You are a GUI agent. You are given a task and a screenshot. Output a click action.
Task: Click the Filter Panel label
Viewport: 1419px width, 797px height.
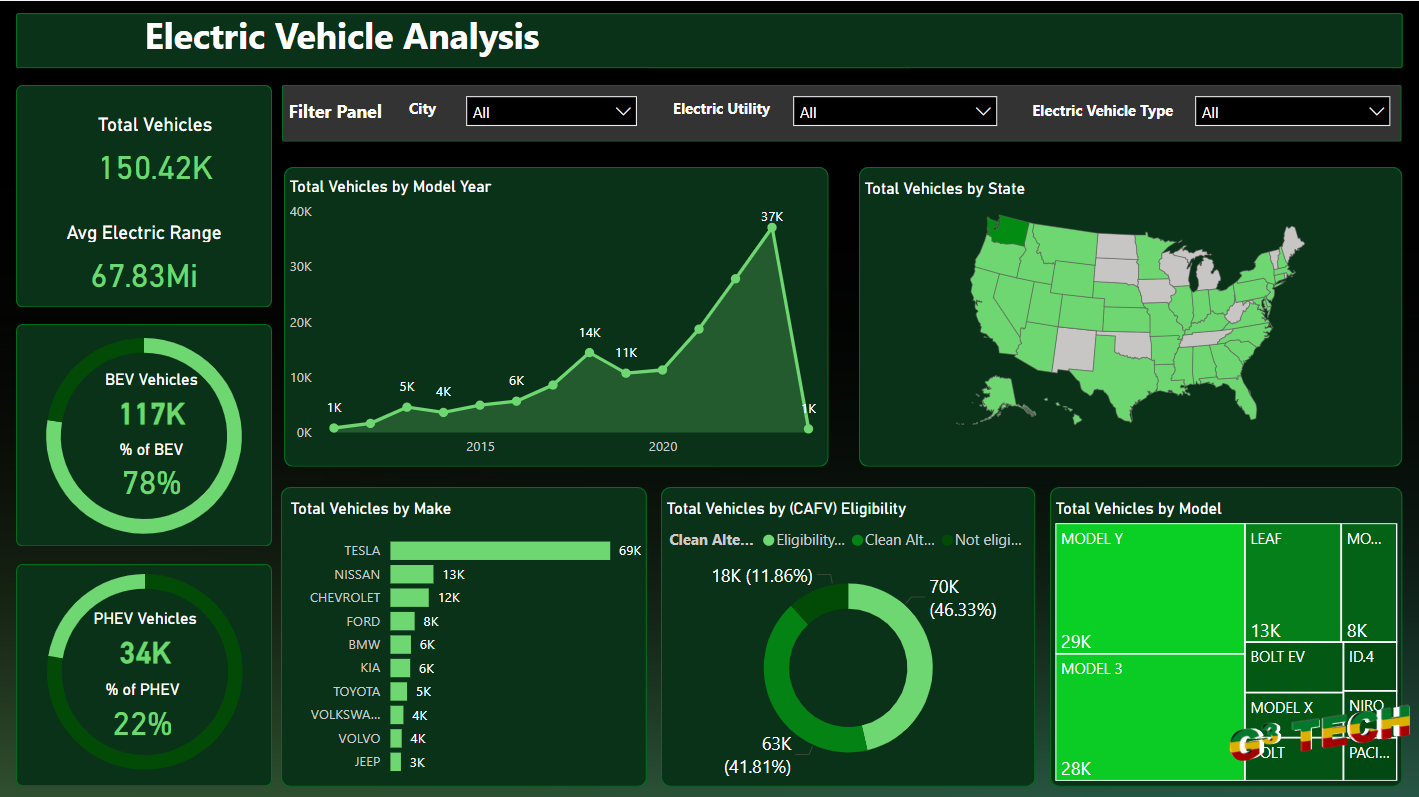[x=335, y=112]
